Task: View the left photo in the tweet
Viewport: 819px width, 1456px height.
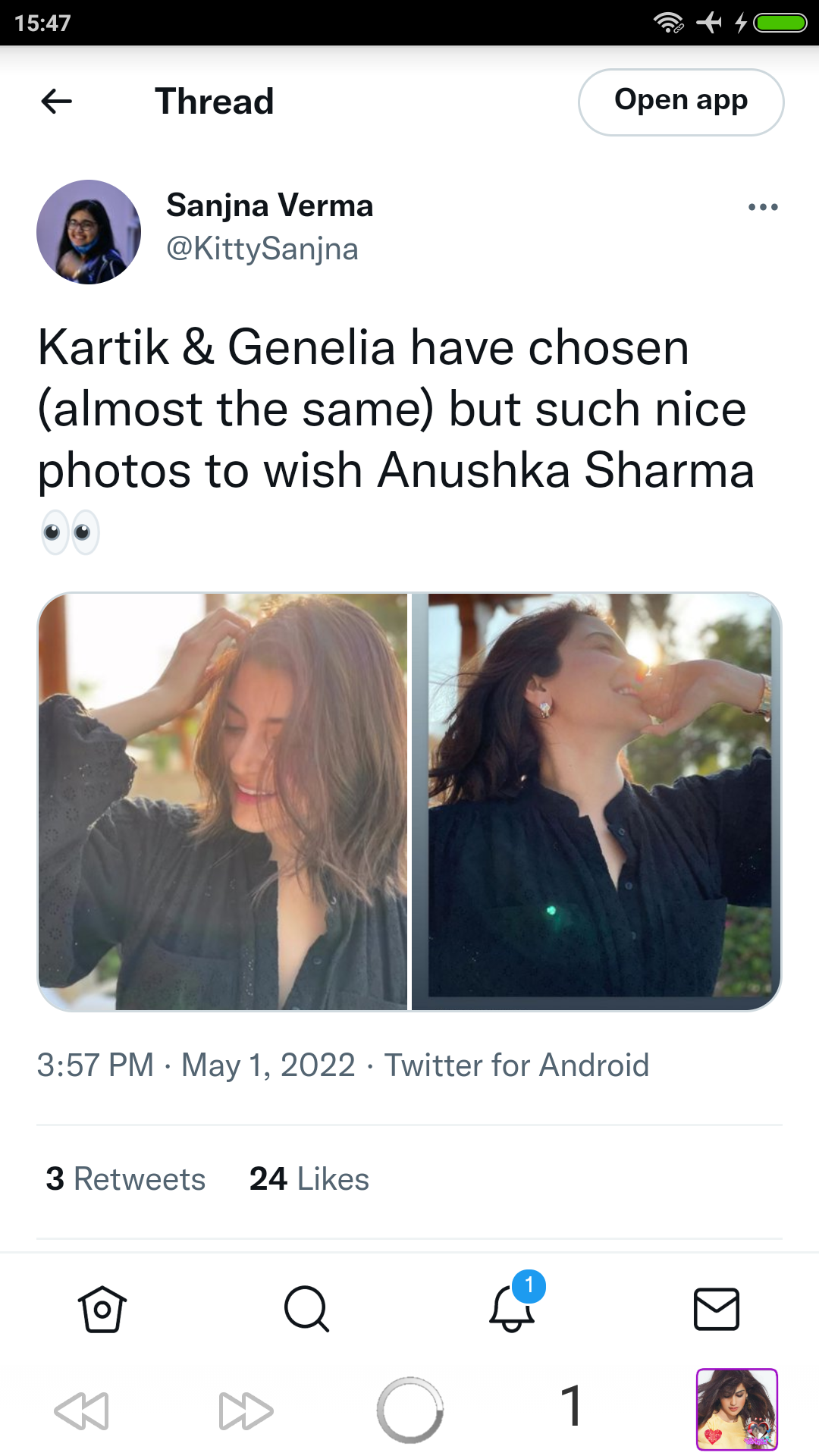Action: 223,802
